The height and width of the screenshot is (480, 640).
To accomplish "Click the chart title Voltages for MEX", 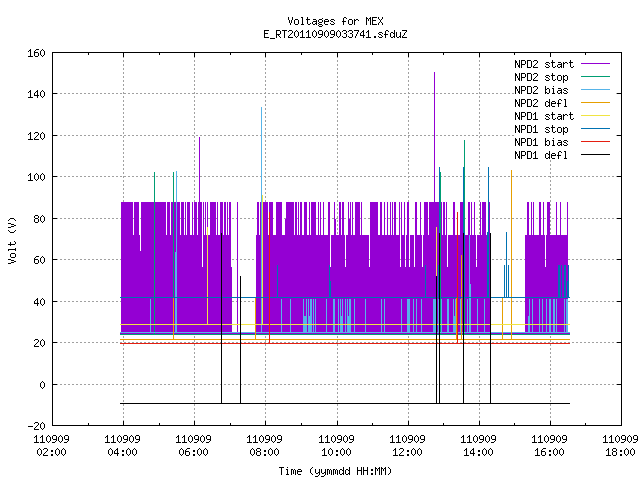I will pyautogui.click(x=335, y=21).
